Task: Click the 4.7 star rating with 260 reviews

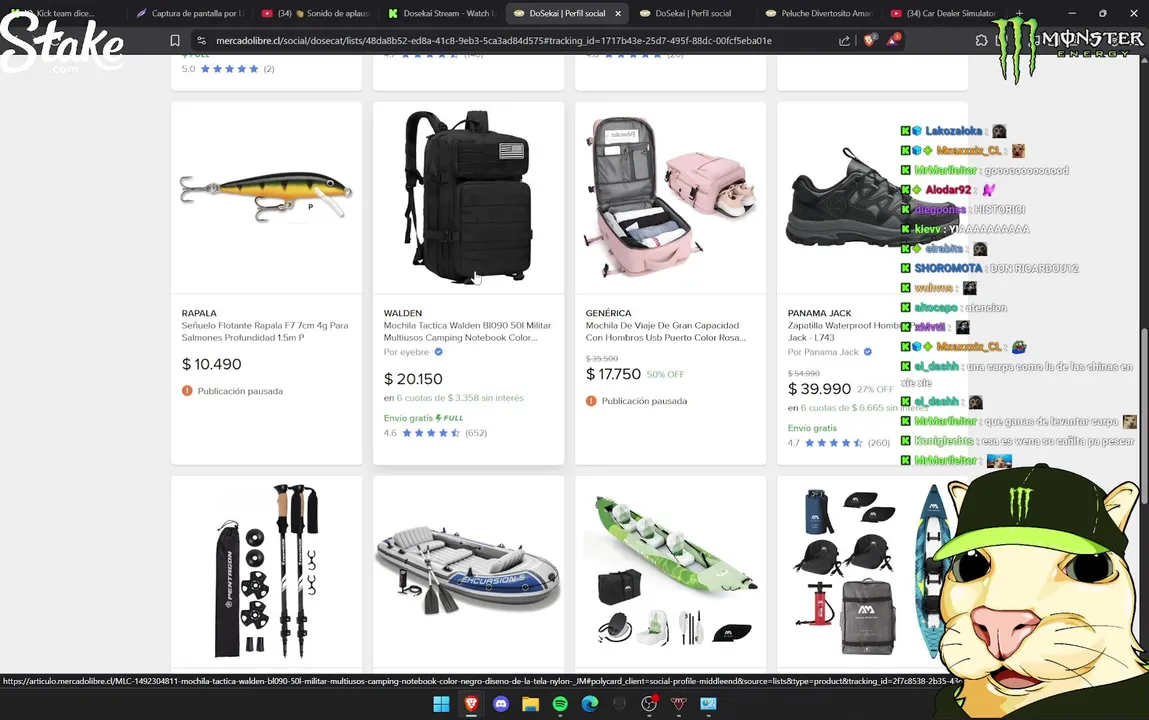Action: pyautogui.click(x=839, y=442)
